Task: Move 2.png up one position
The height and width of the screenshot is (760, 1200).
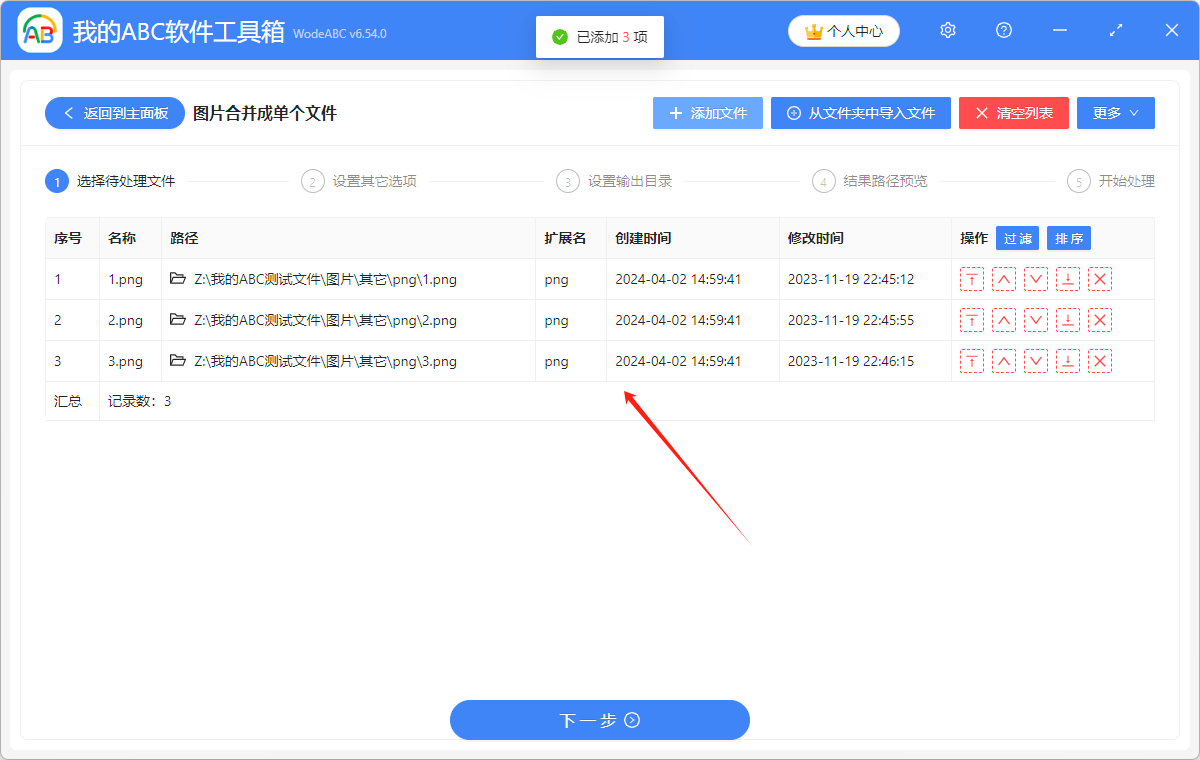Action: tap(1004, 321)
